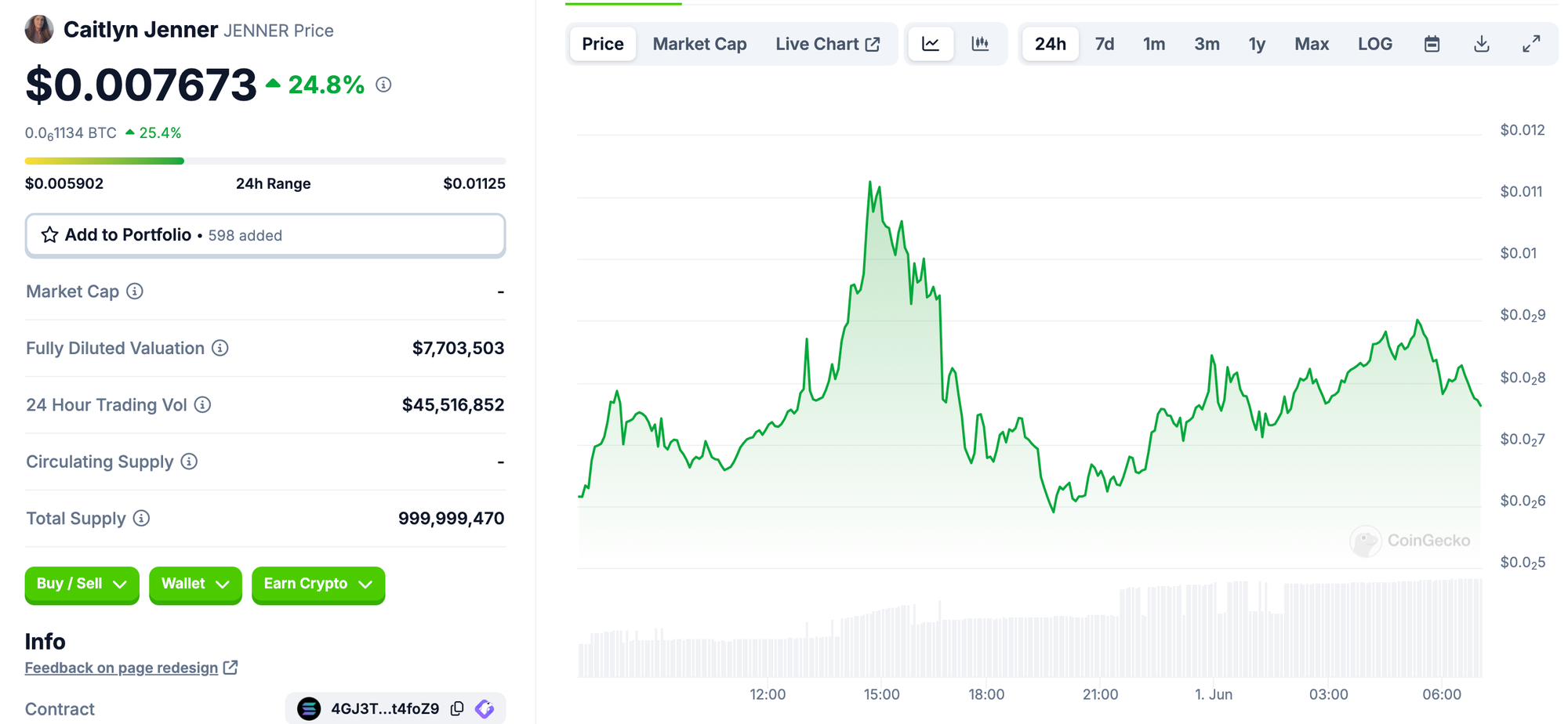Show Total Supply info tooltip
Screen dimensions: 1568x724
click(141, 518)
